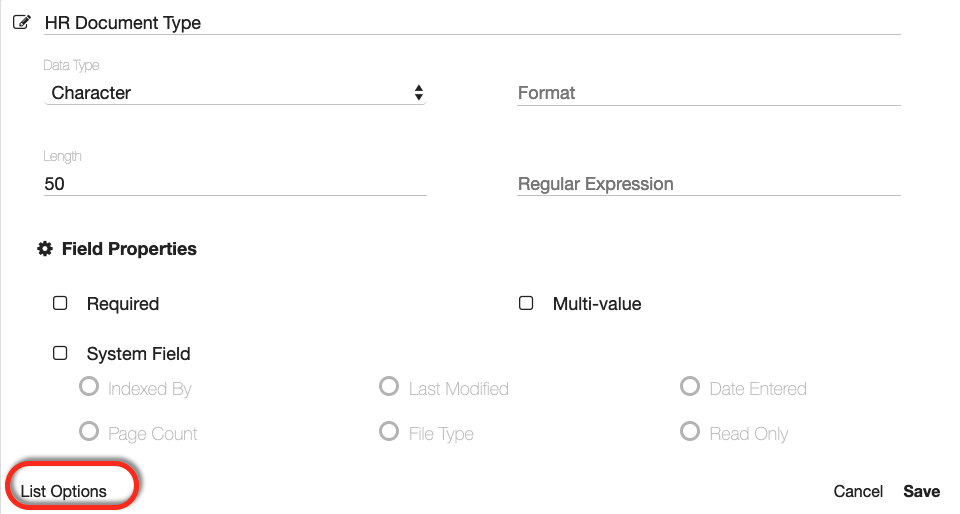This screenshot has height=514, width=960.
Task: Enable the Required checkbox
Action: (60, 303)
